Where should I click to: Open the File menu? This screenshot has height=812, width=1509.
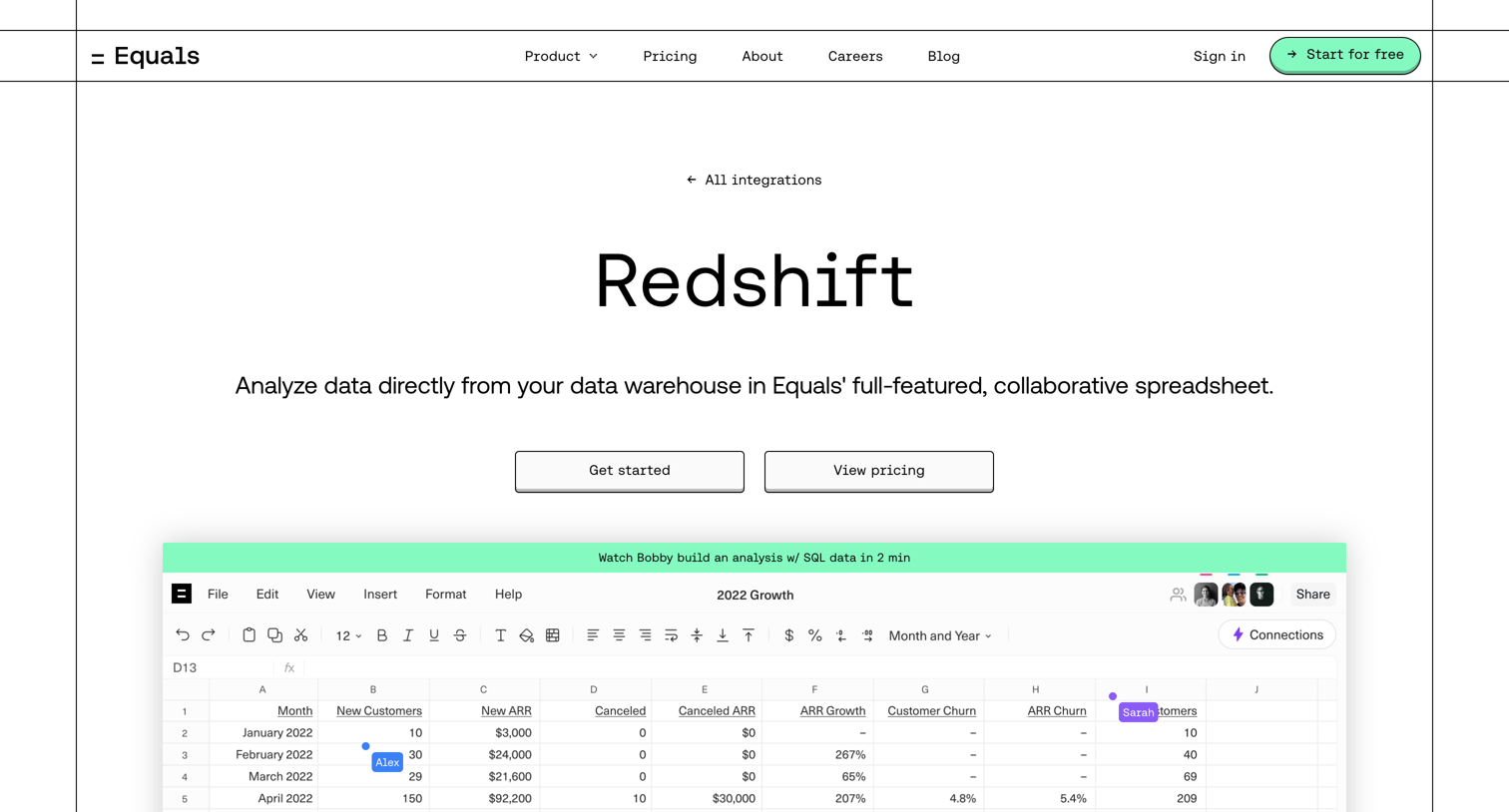[218, 594]
